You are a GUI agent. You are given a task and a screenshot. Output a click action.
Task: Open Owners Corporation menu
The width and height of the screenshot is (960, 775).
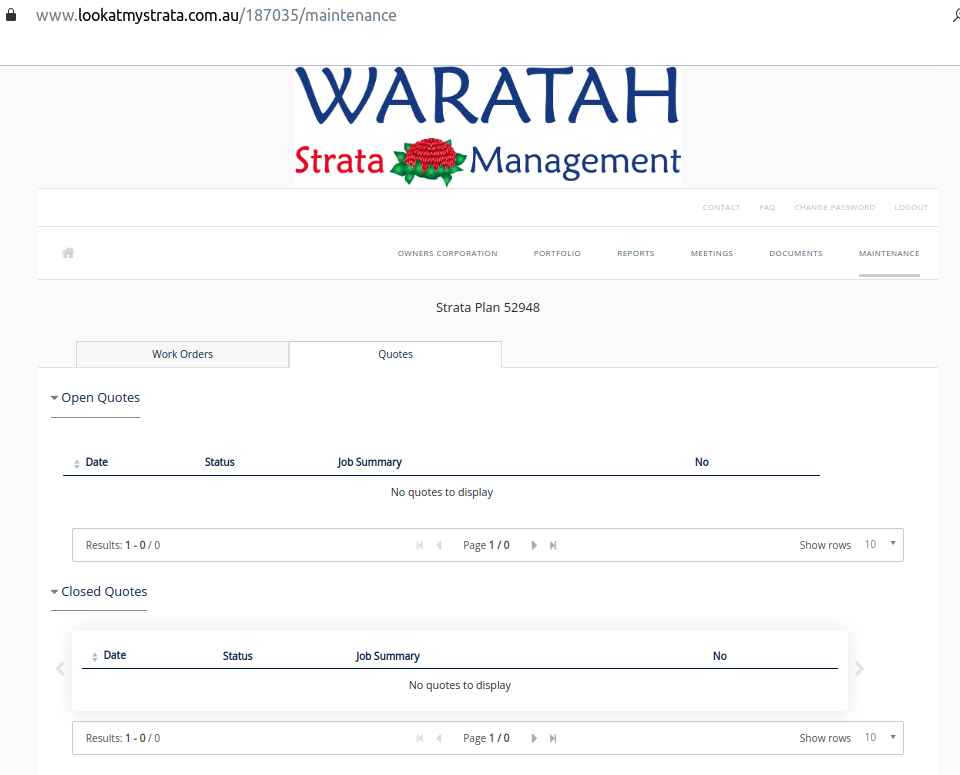coord(448,253)
